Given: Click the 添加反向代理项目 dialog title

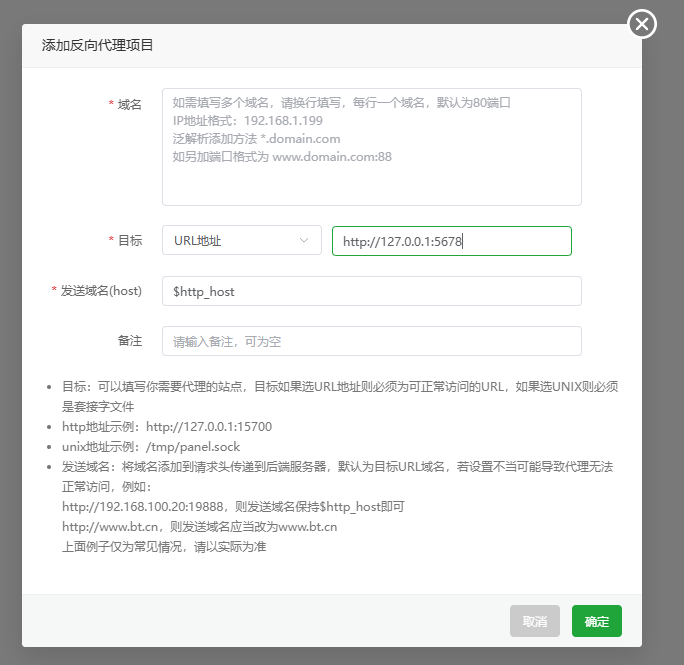Looking at the screenshot, I should [x=97, y=46].
